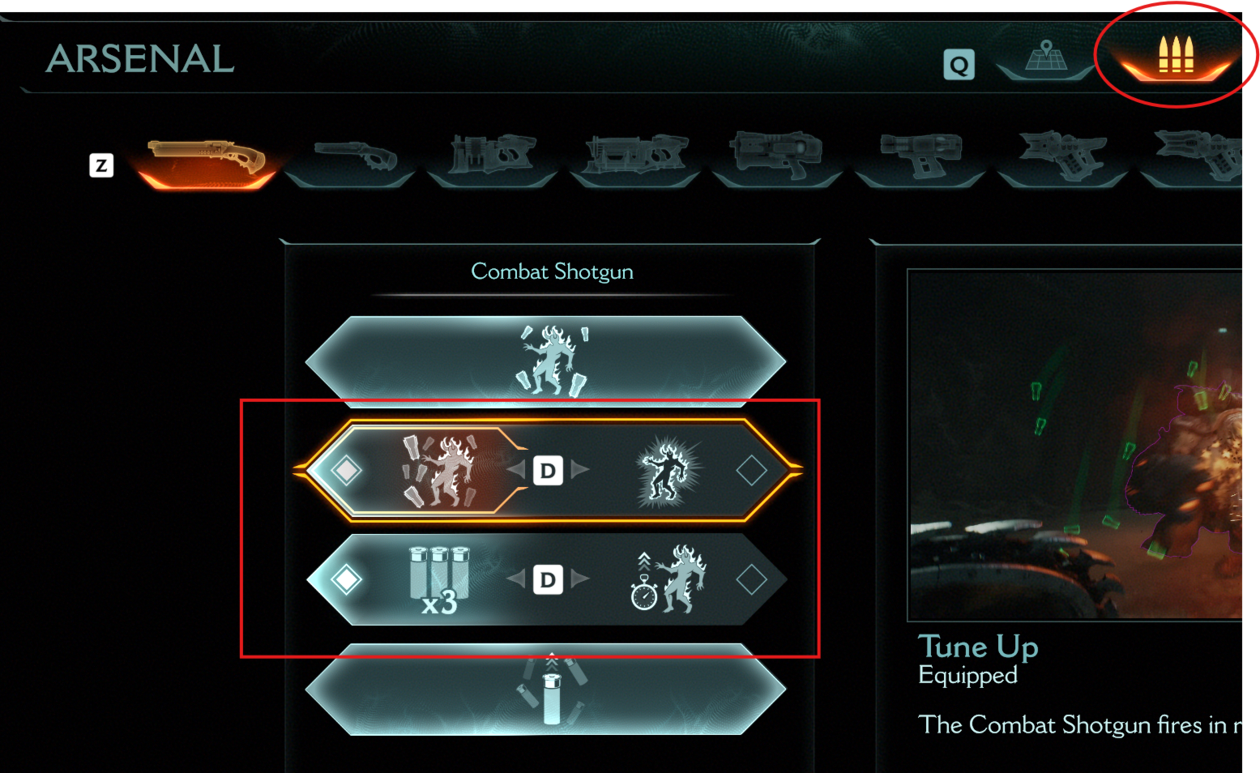
Task: Choose the third weapon in the weapon row
Action: 491,160
